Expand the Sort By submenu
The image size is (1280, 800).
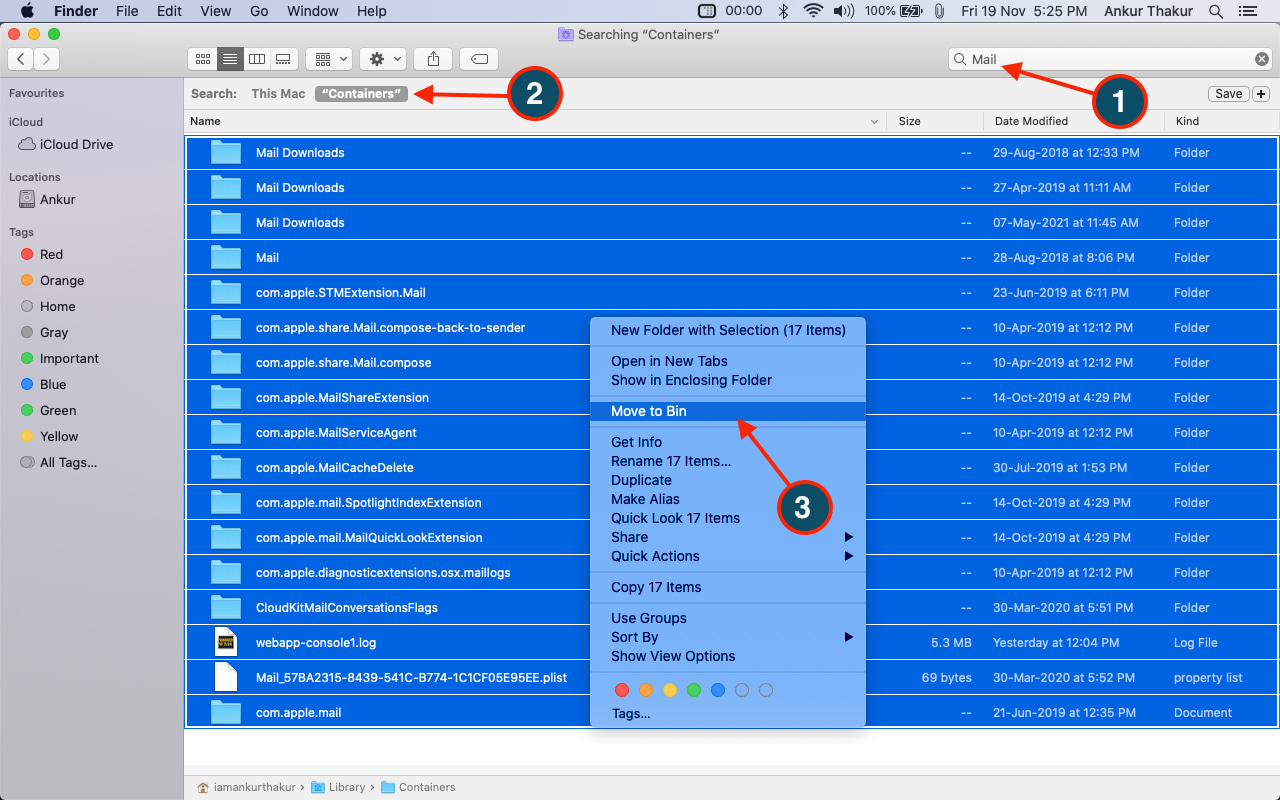click(728, 637)
